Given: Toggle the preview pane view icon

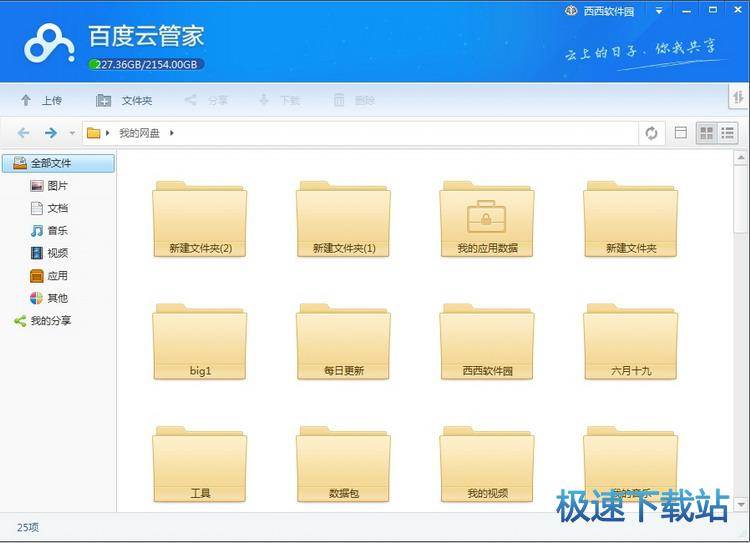Looking at the screenshot, I should 680,133.
